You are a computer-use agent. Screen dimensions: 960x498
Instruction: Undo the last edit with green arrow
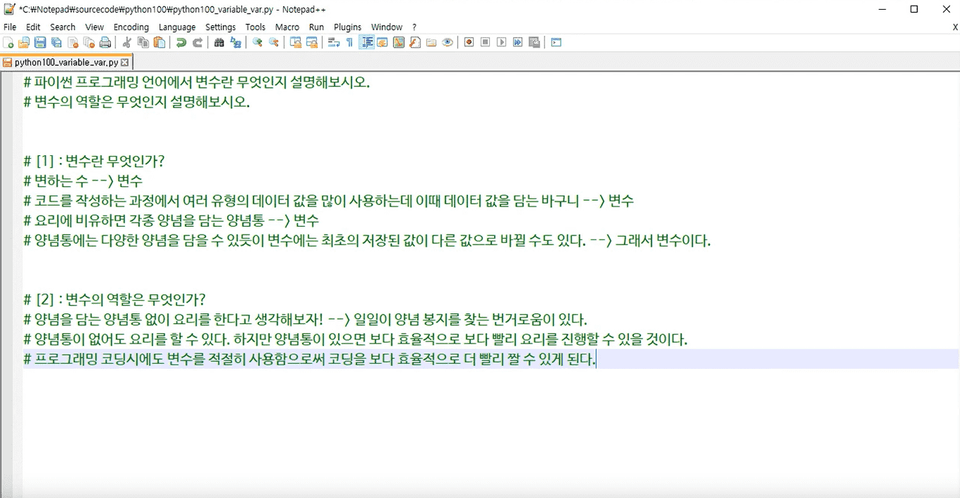coord(181,42)
